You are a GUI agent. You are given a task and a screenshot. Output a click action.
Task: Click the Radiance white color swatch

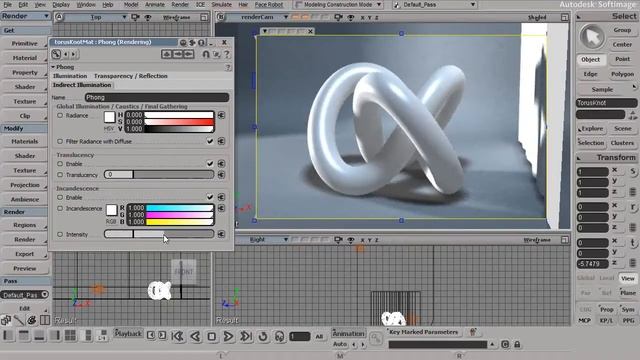pyautogui.click(x=109, y=117)
